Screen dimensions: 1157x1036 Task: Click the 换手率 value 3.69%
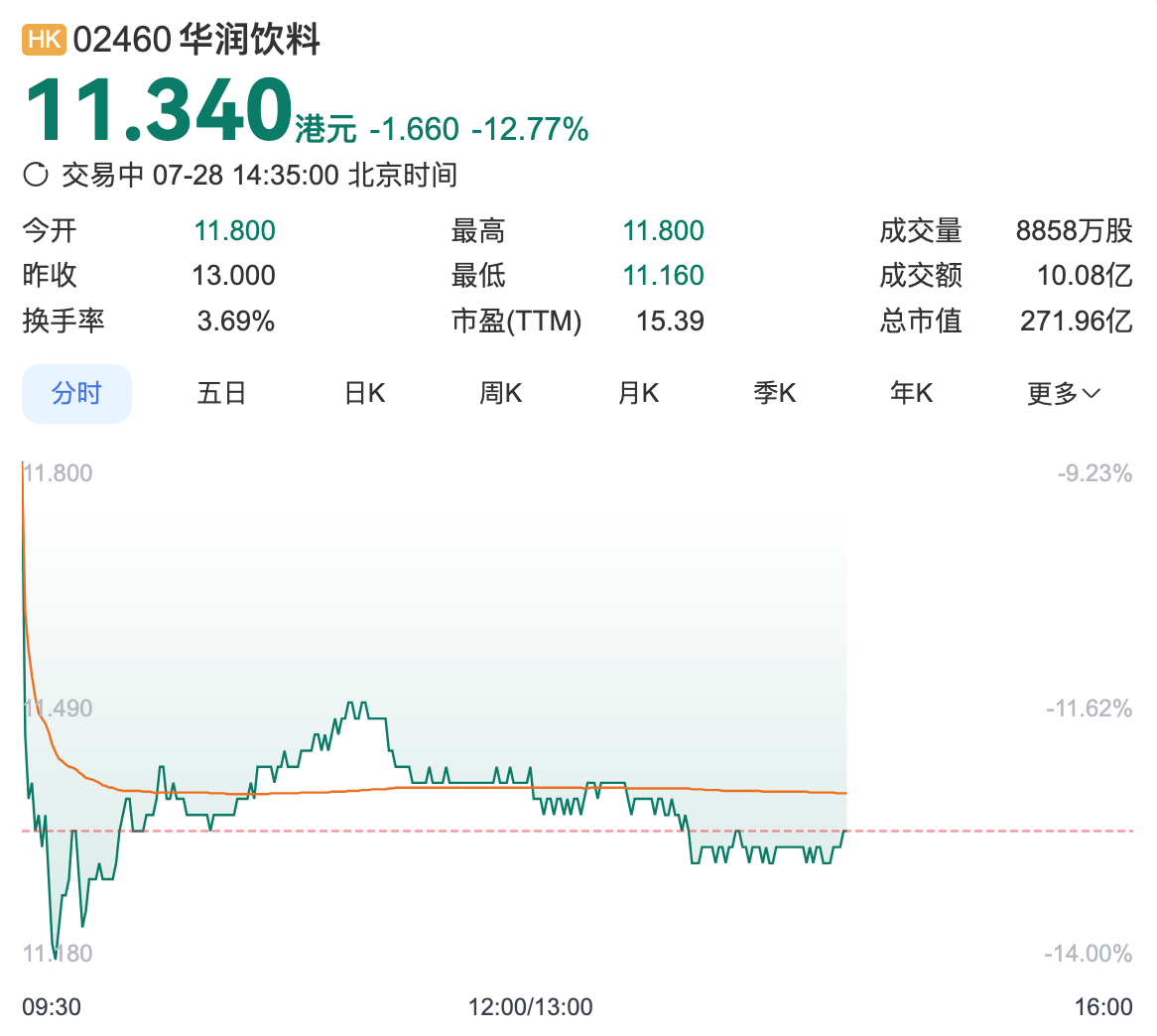pyautogui.click(x=235, y=321)
